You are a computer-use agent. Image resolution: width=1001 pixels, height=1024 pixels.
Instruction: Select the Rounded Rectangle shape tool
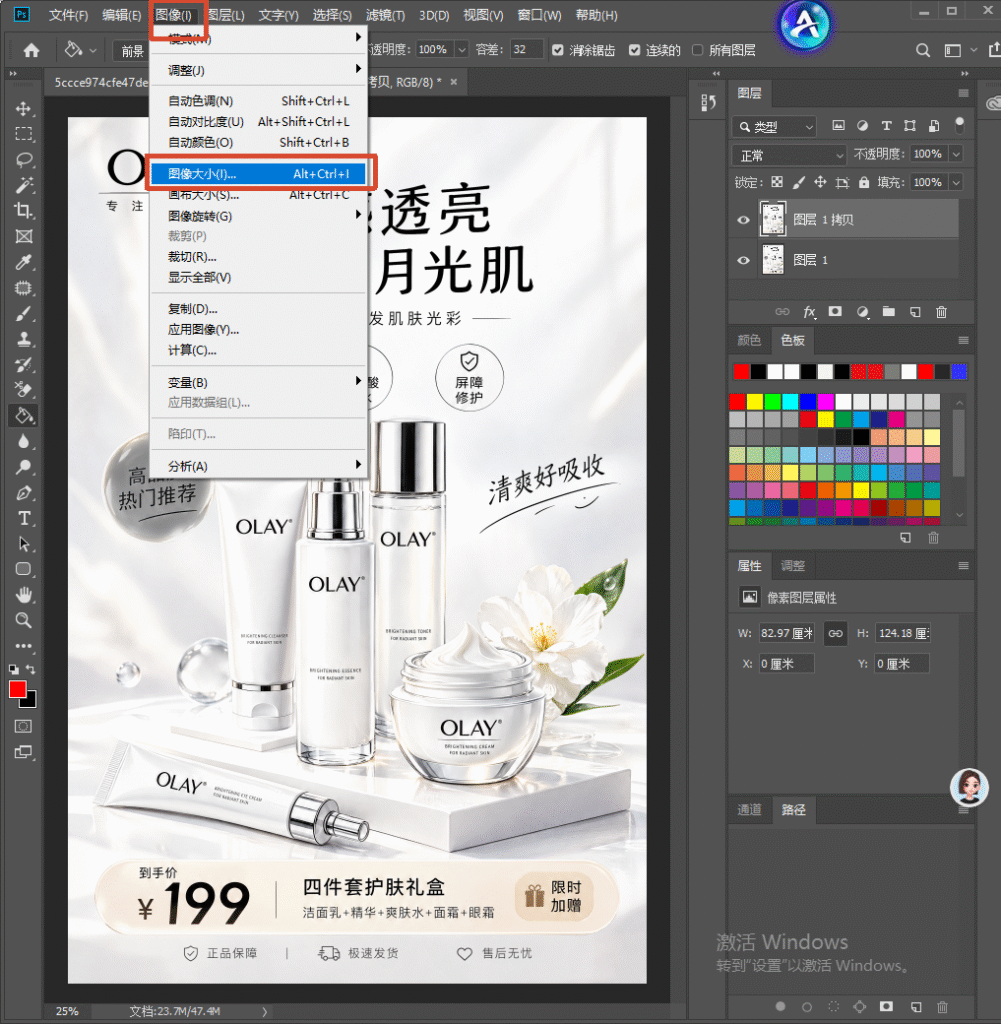coord(24,569)
